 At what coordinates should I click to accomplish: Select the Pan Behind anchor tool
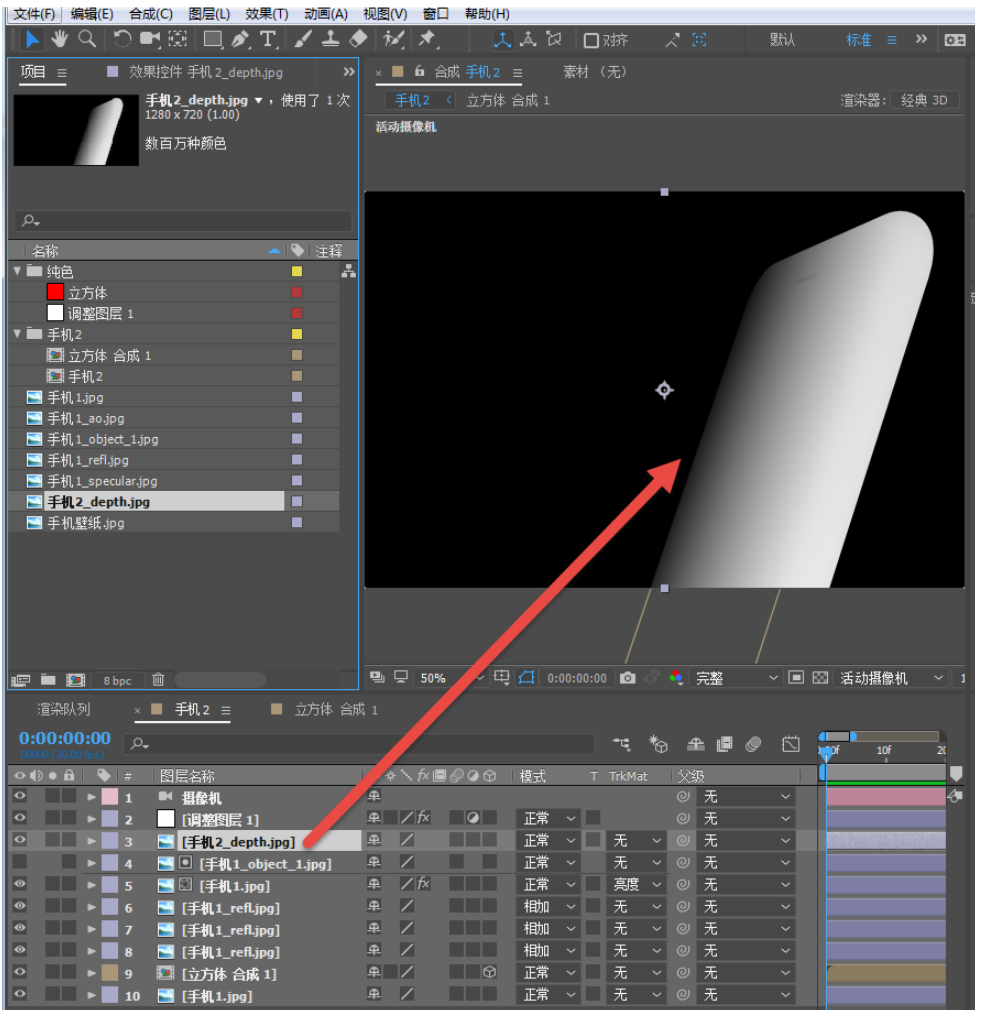(177, 39)
